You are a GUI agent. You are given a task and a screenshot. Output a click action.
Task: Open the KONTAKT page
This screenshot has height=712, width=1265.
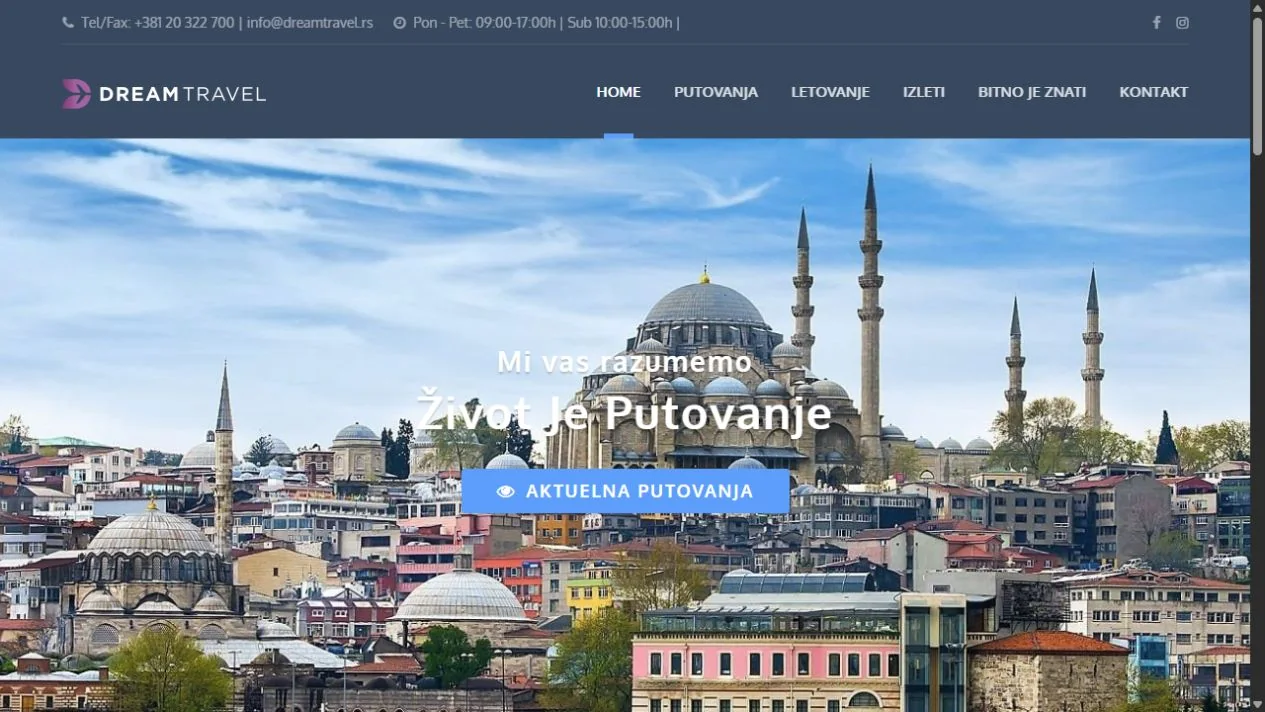[1154, 92]
